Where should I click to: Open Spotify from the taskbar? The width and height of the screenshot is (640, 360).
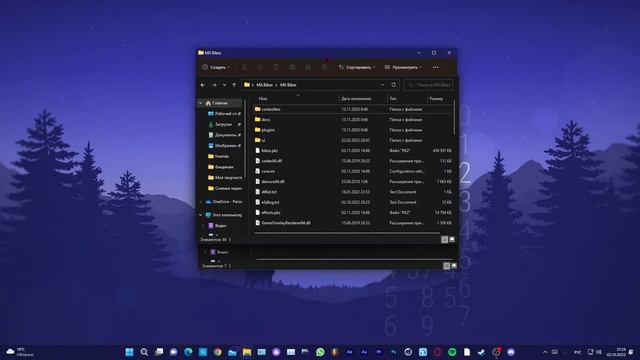tap(452, 352)
